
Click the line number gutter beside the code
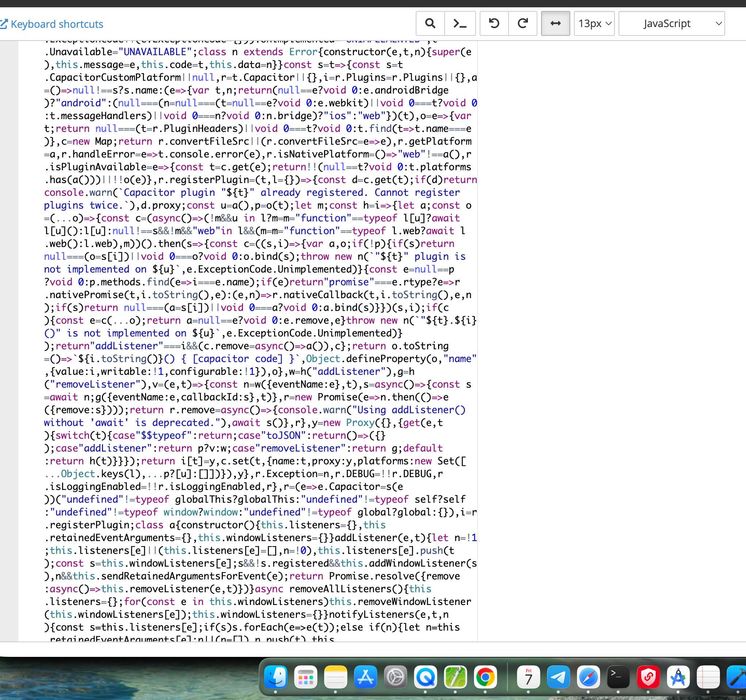(x=9, y=340)
